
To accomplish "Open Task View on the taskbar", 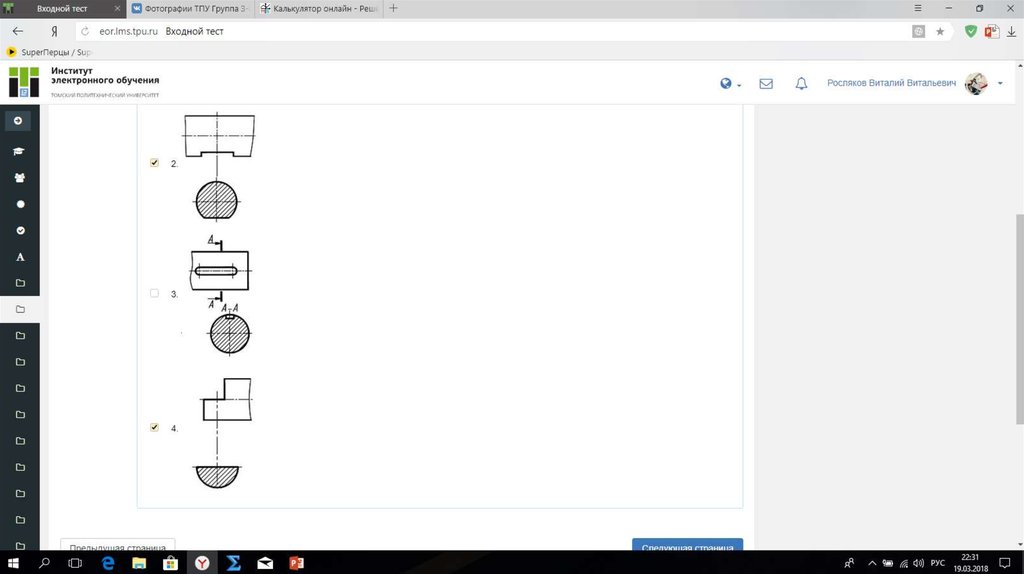I will (x=75, y=563).
